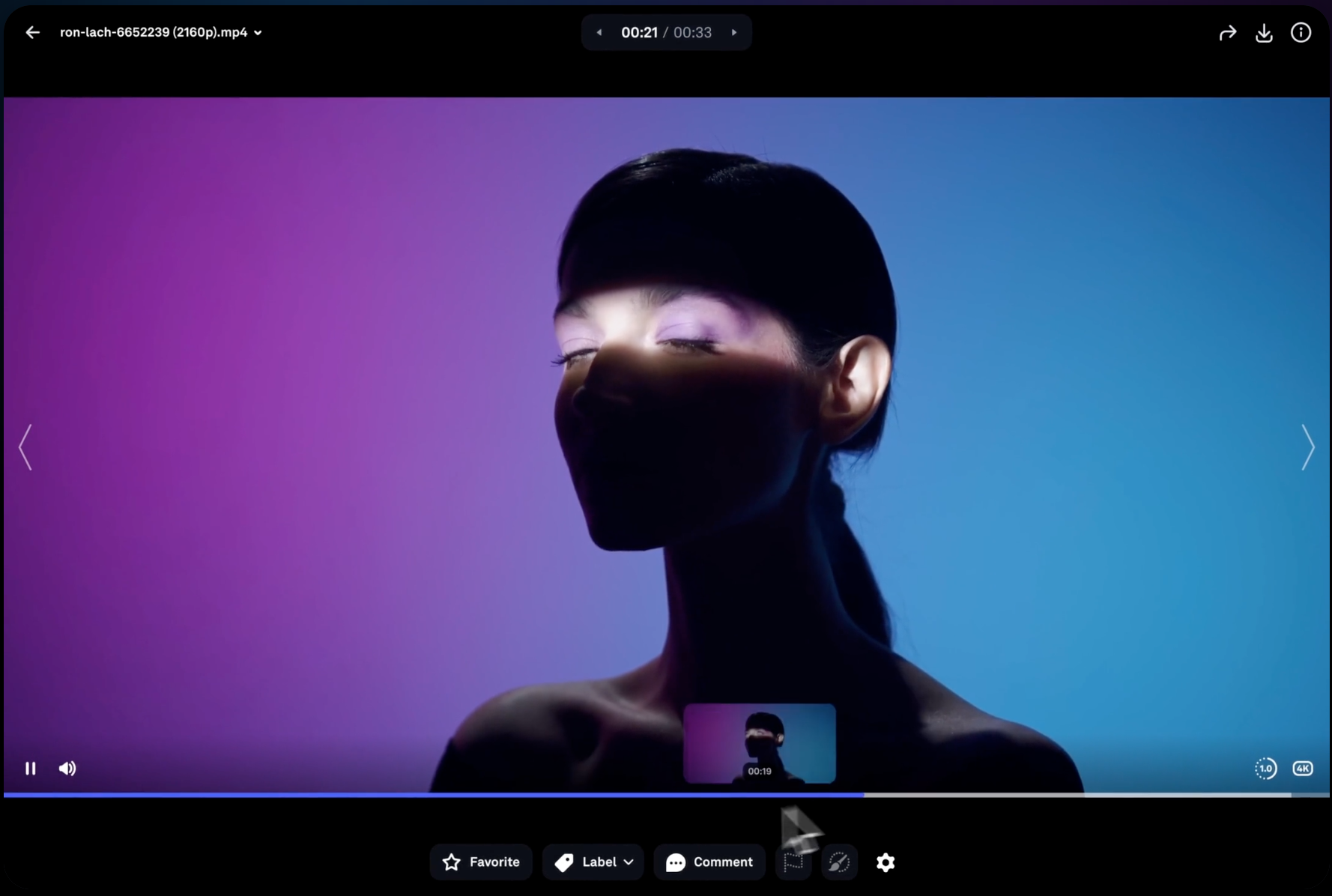Download the video file

[x=1264, y=32]
